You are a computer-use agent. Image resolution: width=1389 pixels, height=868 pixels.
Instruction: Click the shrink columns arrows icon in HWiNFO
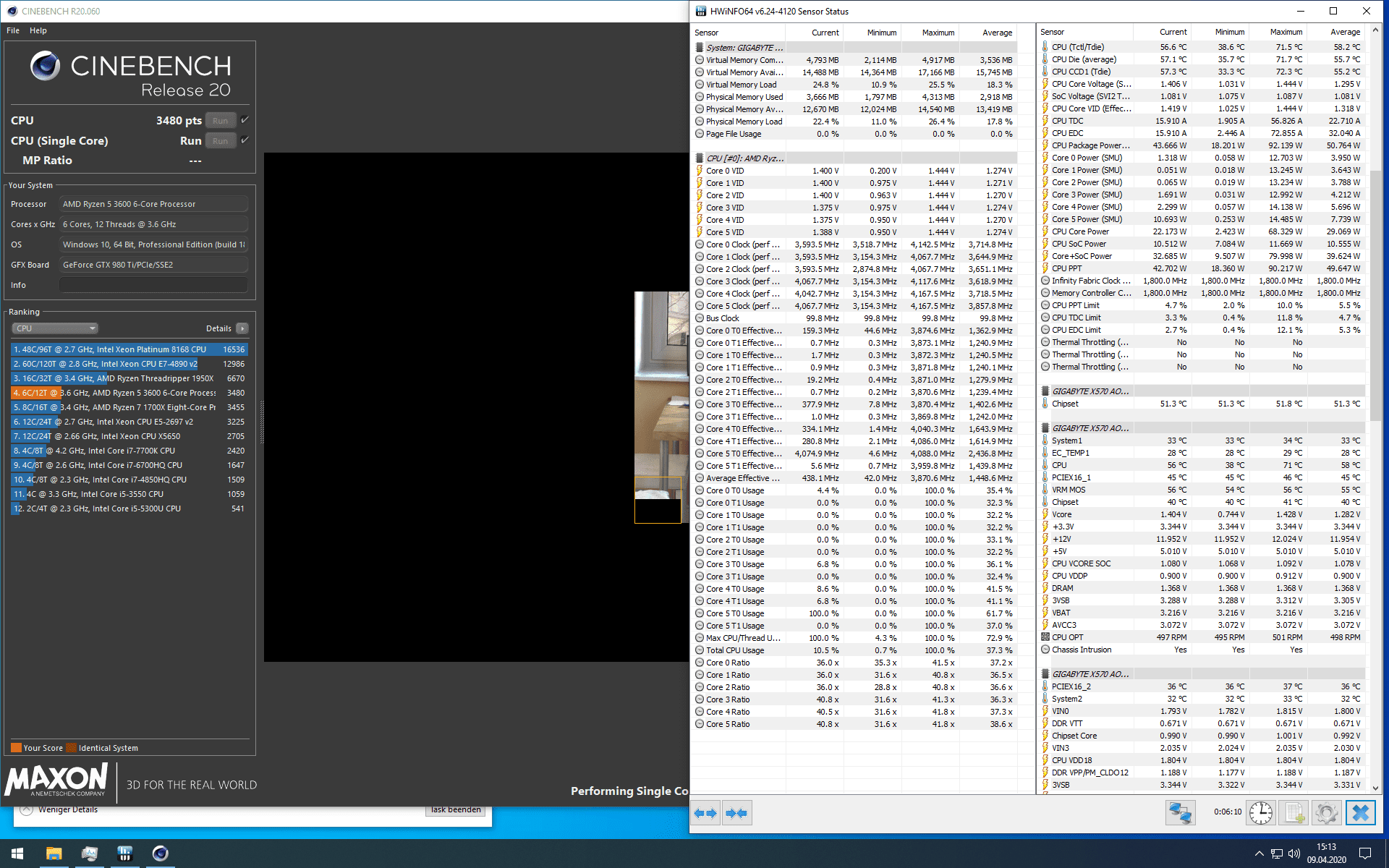(737, 813)
